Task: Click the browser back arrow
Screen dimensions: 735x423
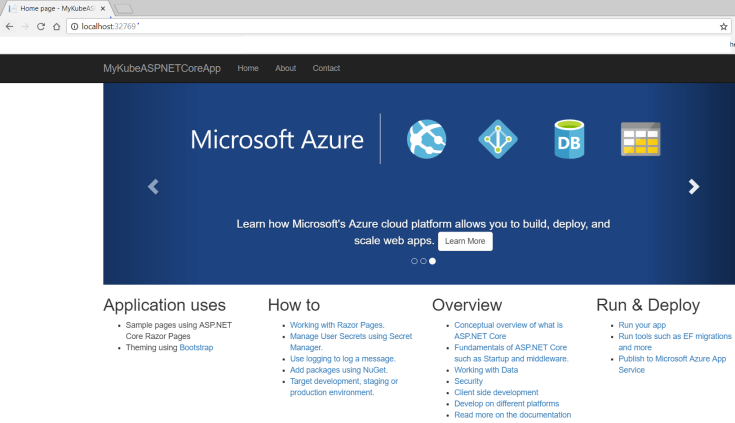Action: (x=9, y=27)
